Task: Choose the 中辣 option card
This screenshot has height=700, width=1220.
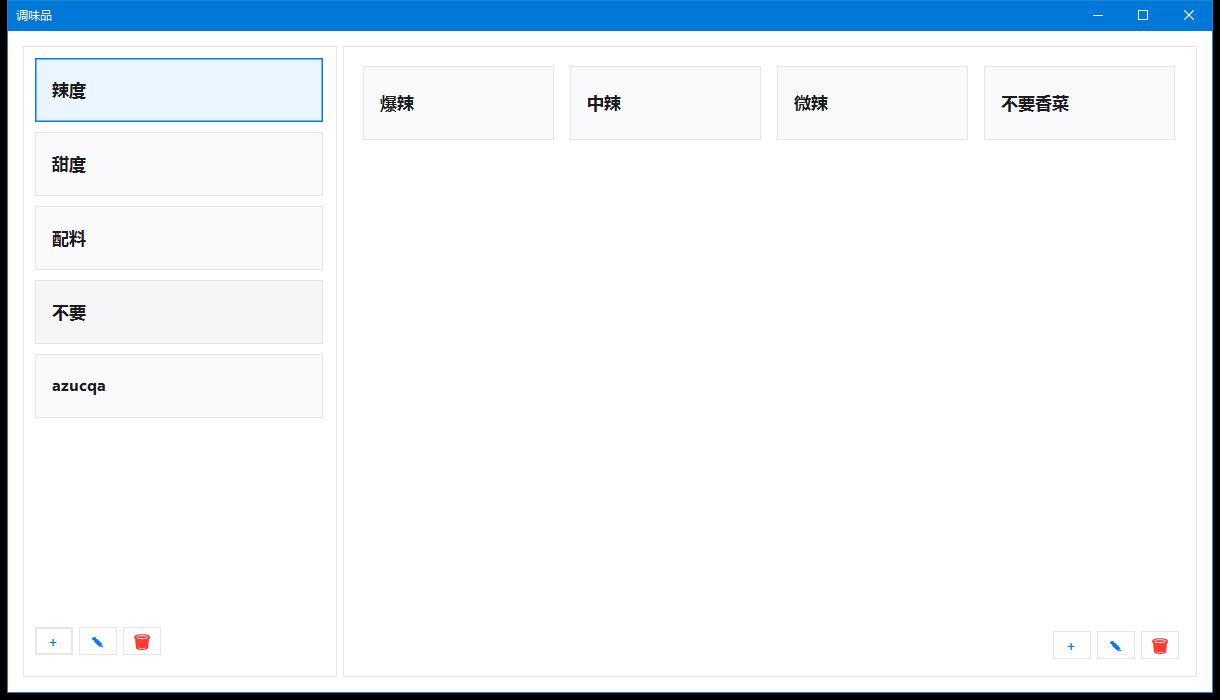Action: point(665,103)
